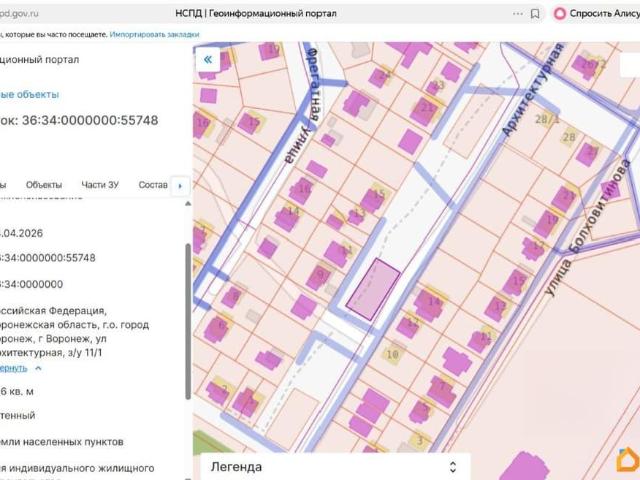Click the Import bookmarks link
640x480 pixels.
pyautogui.click(x=154, y=35)
